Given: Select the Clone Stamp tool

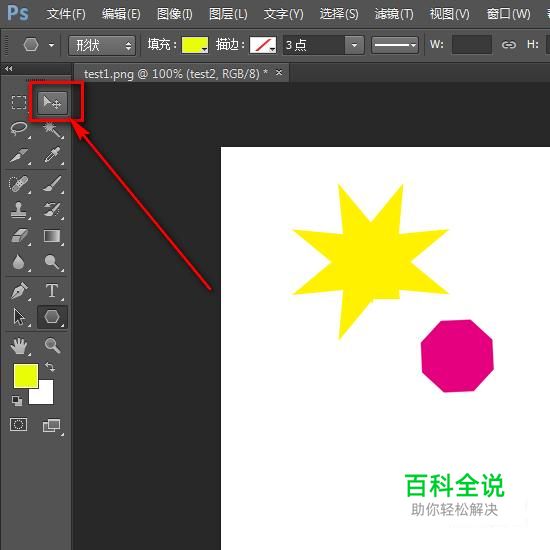Looking at the screenshot, I should [19, 210].
